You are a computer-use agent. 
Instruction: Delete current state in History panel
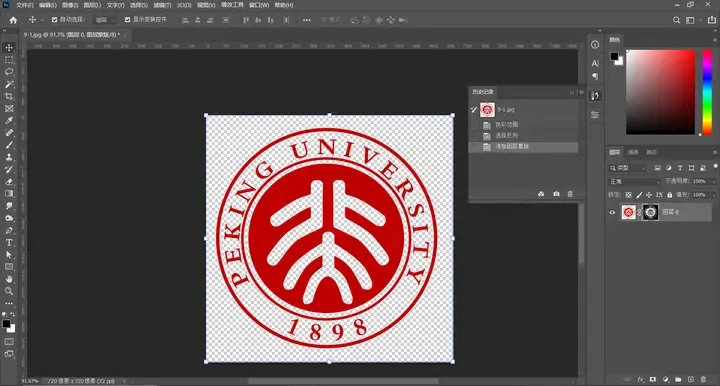click(570, 194)
